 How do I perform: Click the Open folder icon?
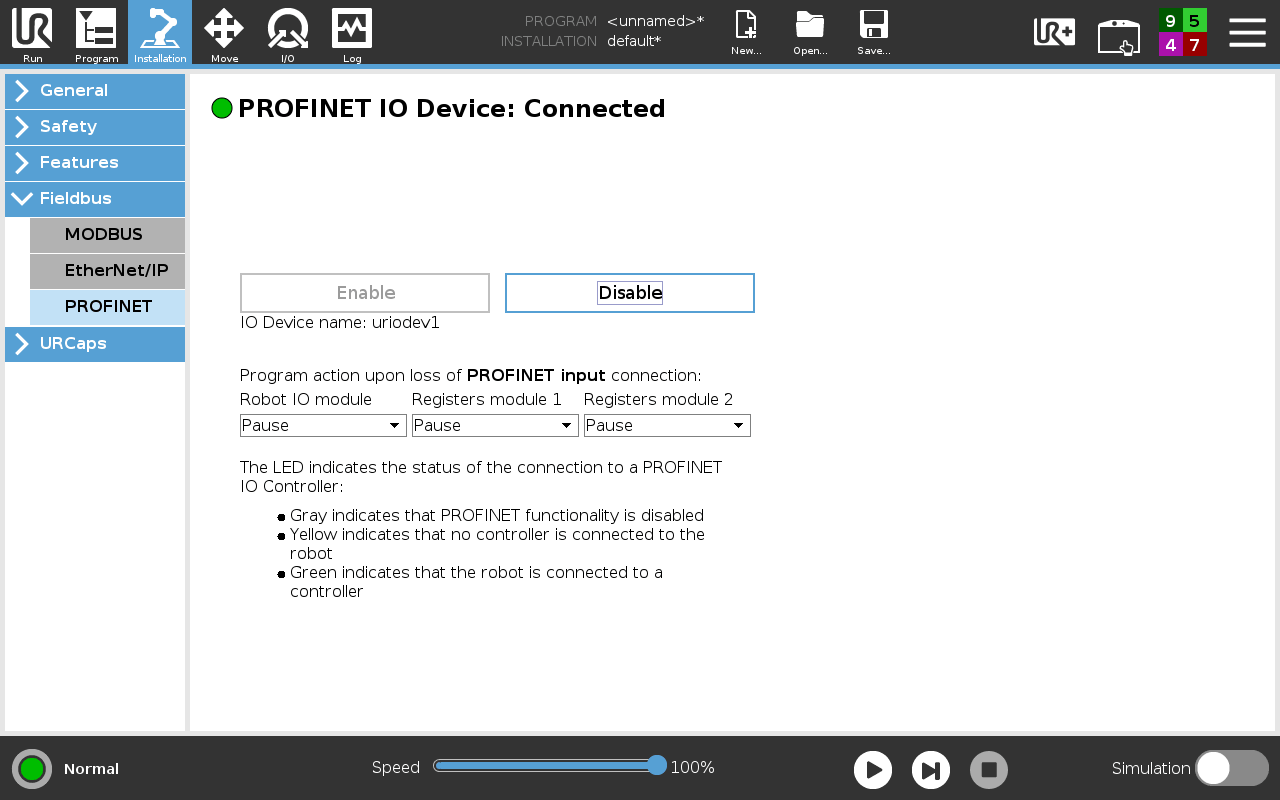(x=810, y=33)
